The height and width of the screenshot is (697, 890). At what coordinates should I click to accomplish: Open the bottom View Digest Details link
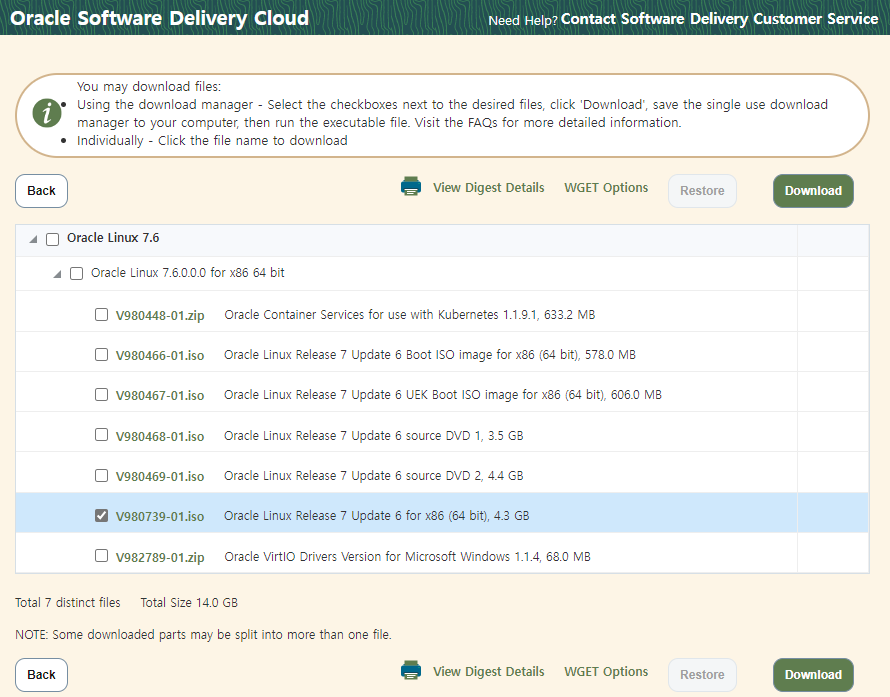tap(489, 672)
